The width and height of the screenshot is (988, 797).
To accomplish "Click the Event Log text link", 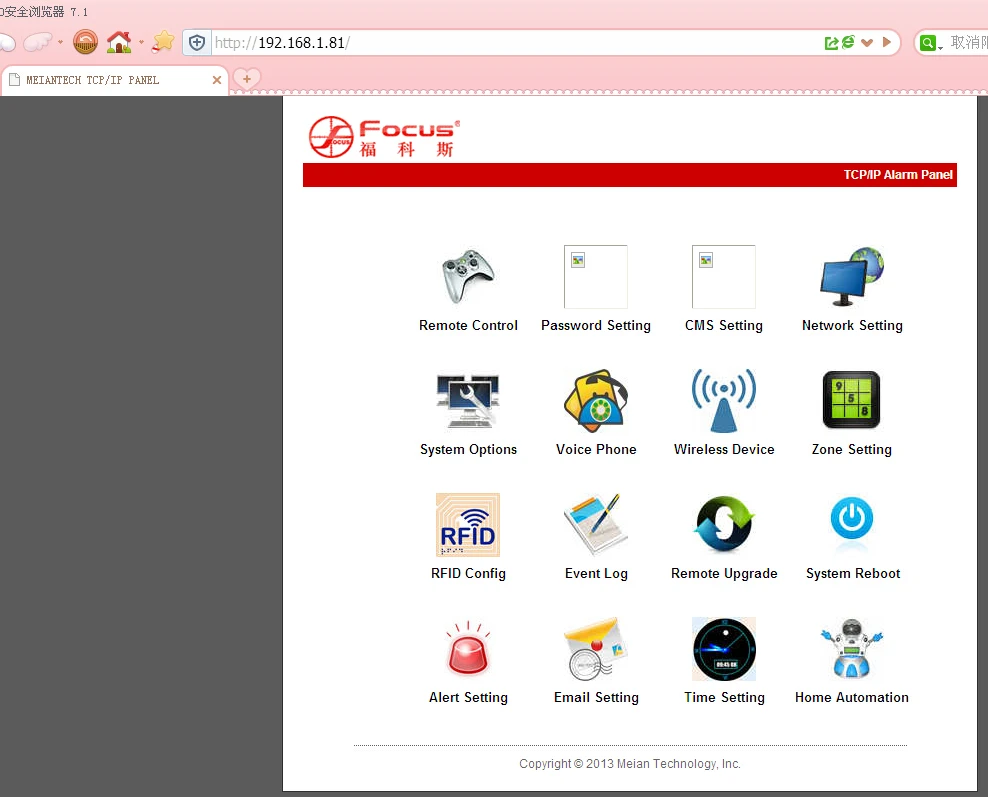I will point(595,574).
